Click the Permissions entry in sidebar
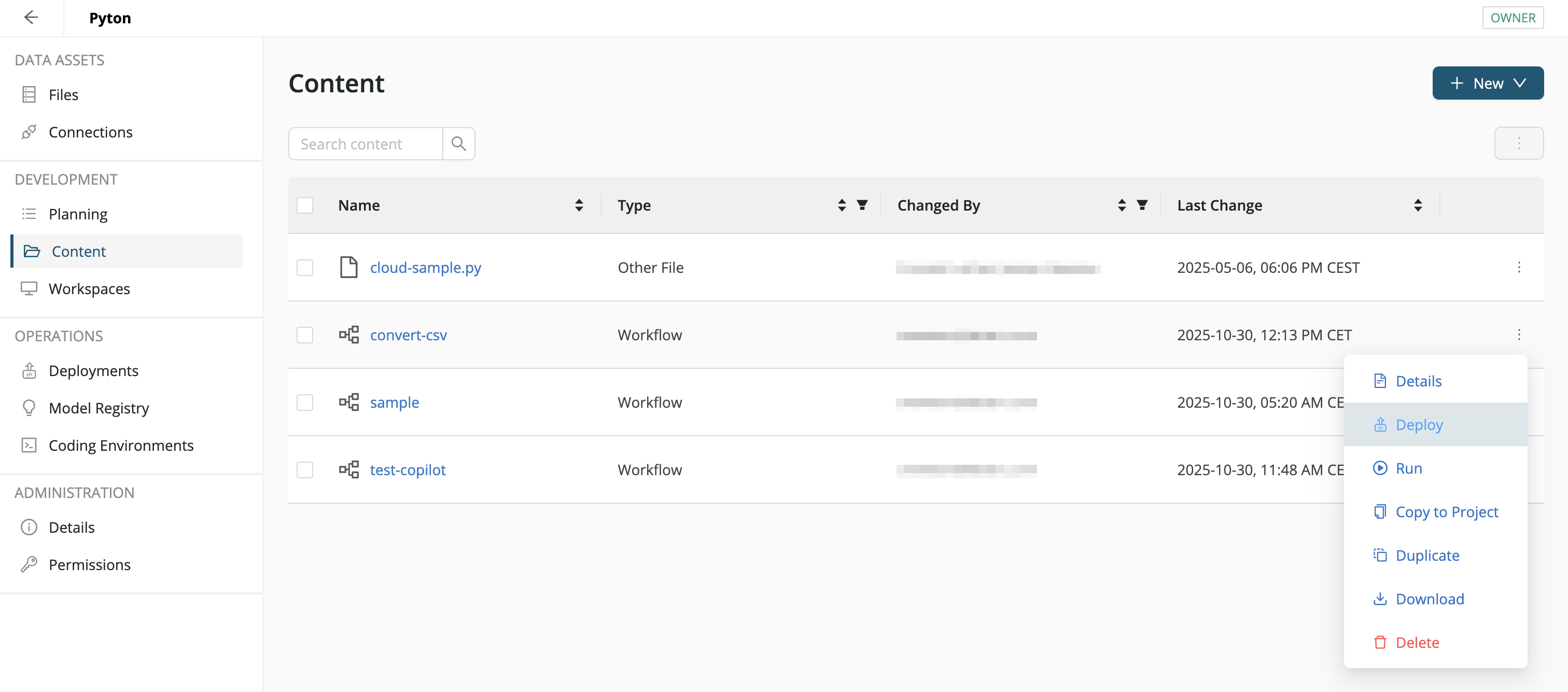 point(89,564)
